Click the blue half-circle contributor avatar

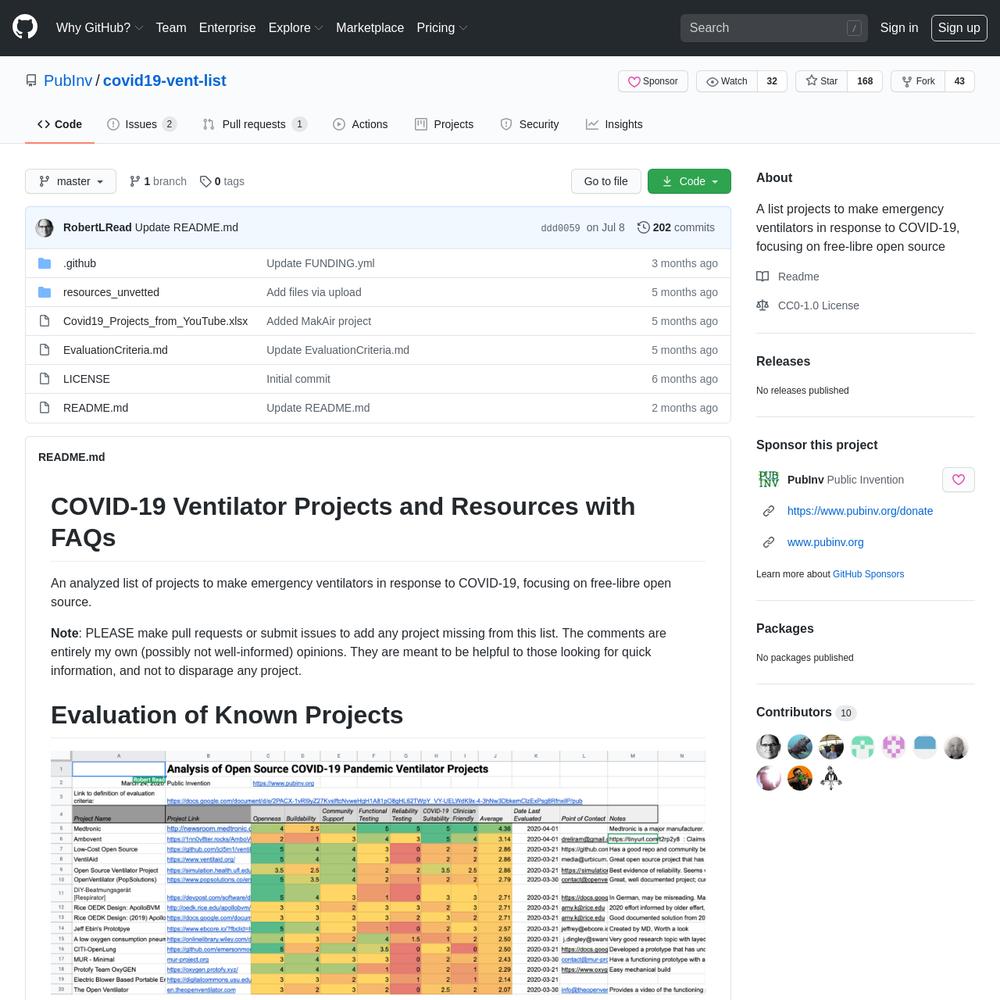pos(925,747)
